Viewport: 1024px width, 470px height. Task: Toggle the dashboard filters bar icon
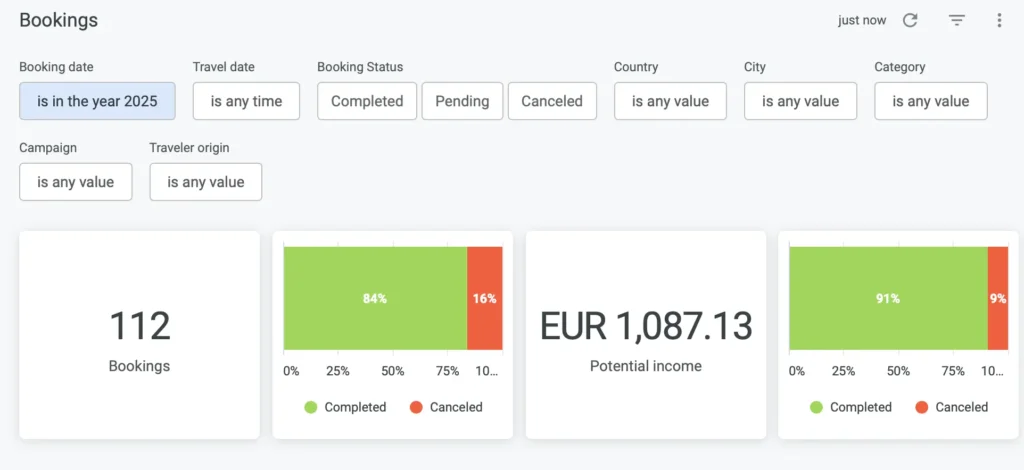point(957,20)
